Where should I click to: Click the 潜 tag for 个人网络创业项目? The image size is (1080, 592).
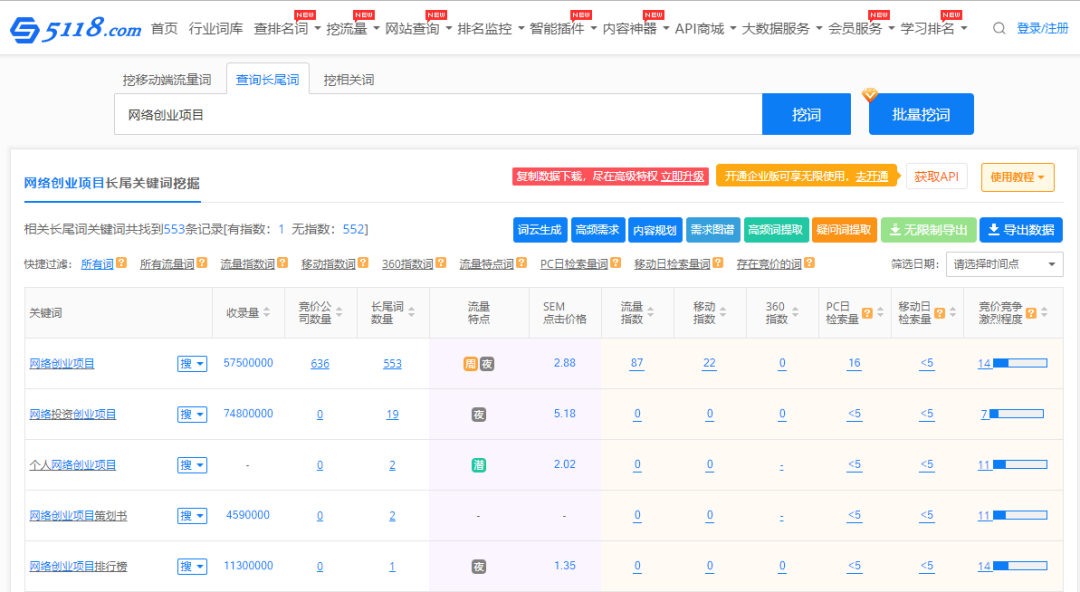(479, 465)
